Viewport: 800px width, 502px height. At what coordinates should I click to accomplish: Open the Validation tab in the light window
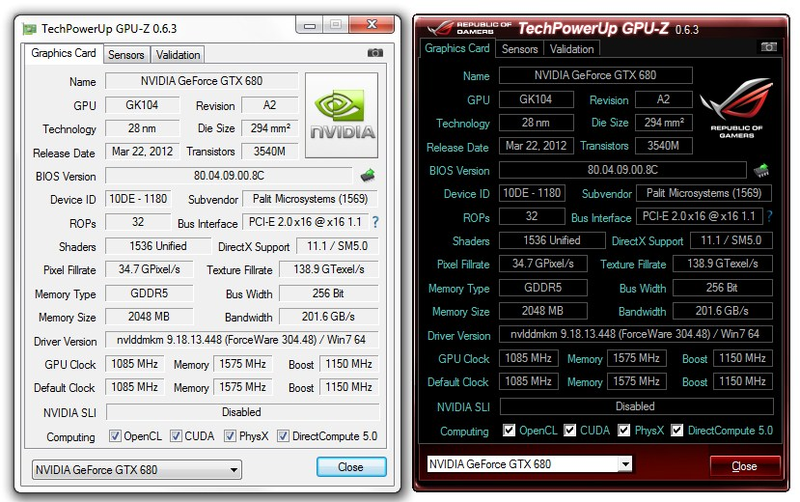click(x=178, y=55)
